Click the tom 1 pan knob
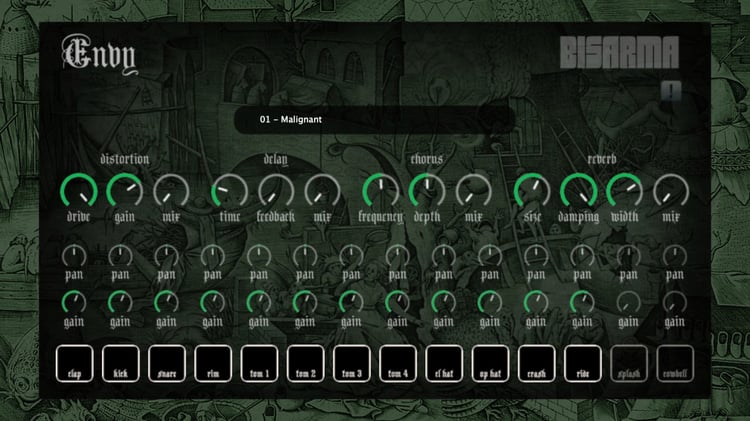The width and height of the screenshot is (750, 421). [x=259, y=256]
